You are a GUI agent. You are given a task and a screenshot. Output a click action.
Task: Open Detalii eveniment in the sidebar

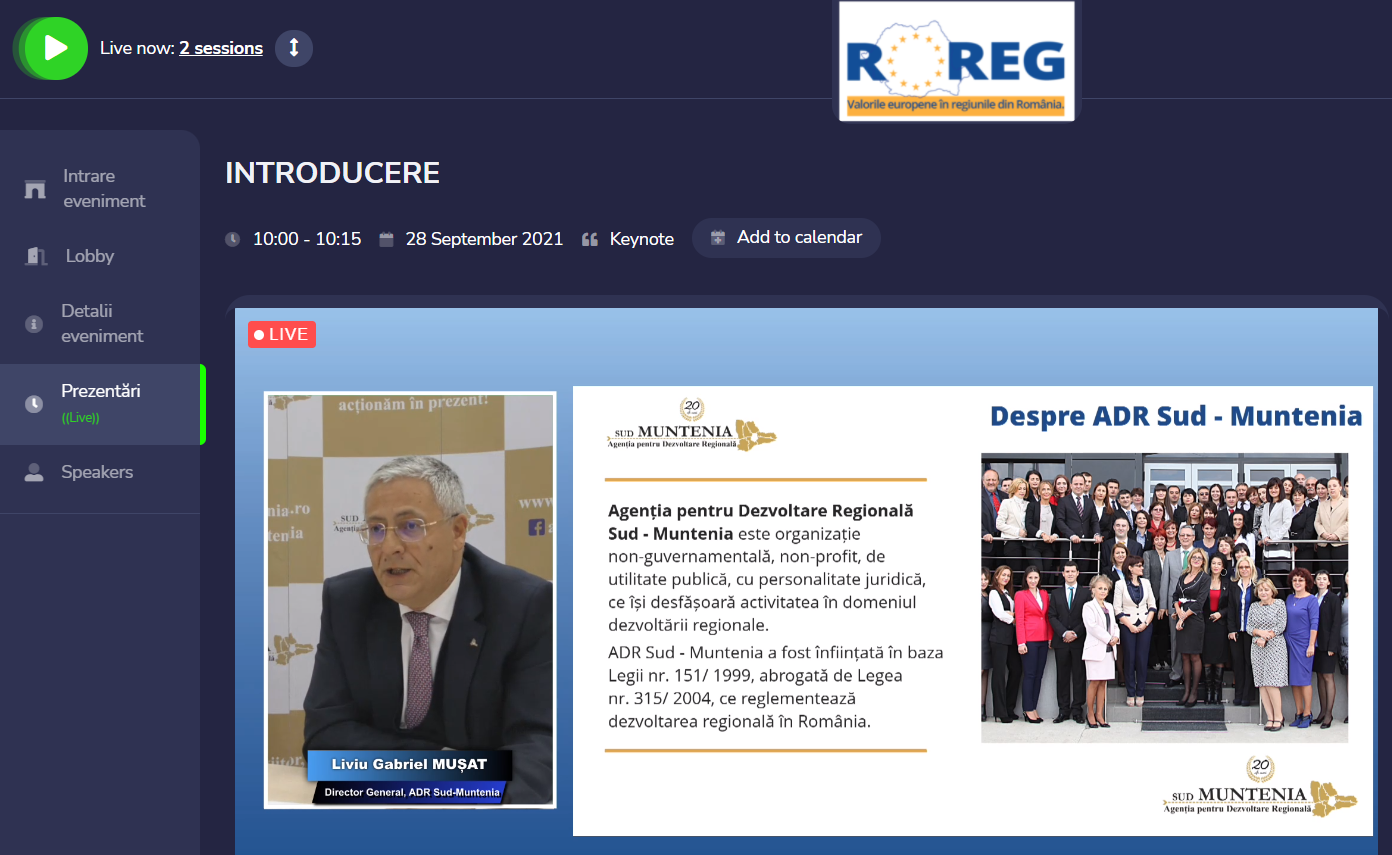click(100, 323)
